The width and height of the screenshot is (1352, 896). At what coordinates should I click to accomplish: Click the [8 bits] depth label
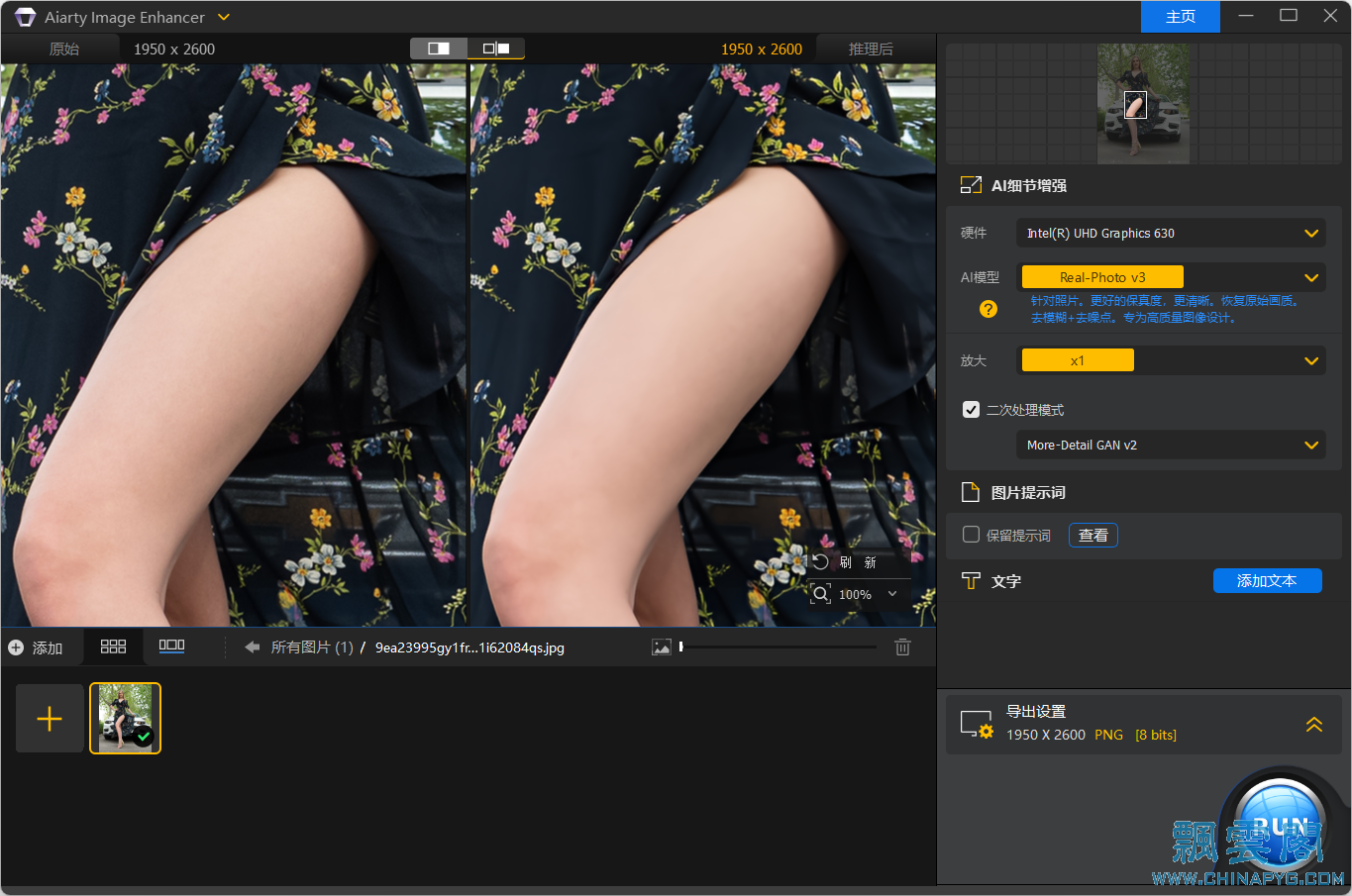(1156, 735)
